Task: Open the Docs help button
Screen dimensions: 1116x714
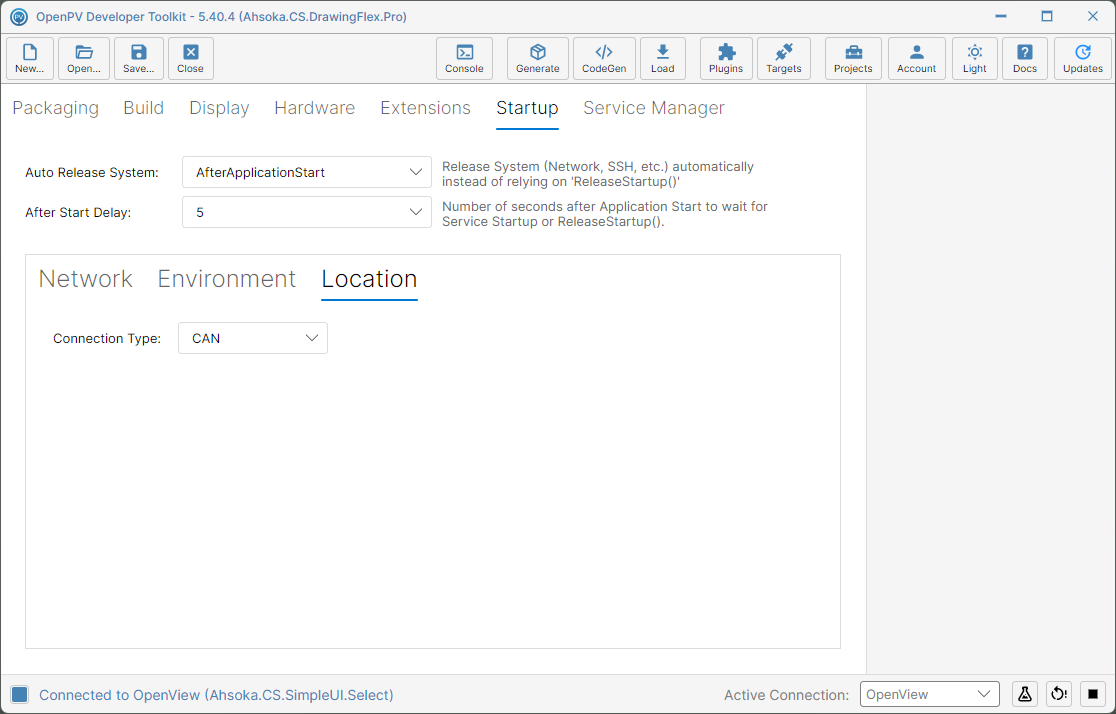Action: click(1025, 58)
